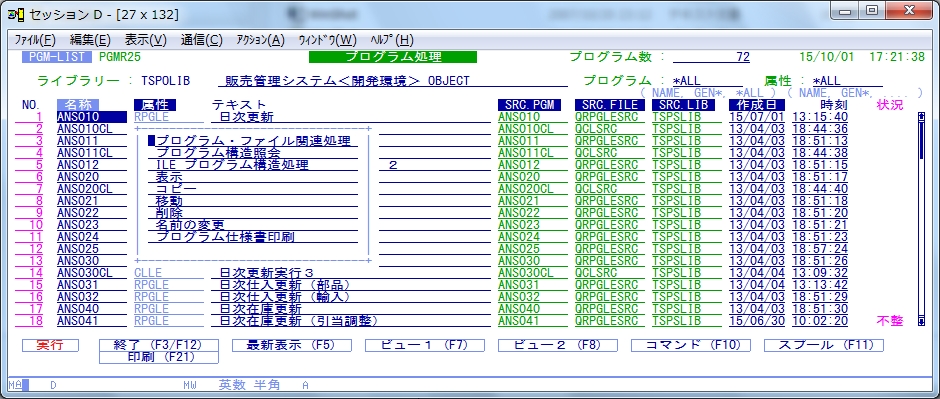Click the SRC.FILE column header
The width and height of the screenshot is (940, 399).
tap(610, 105)
